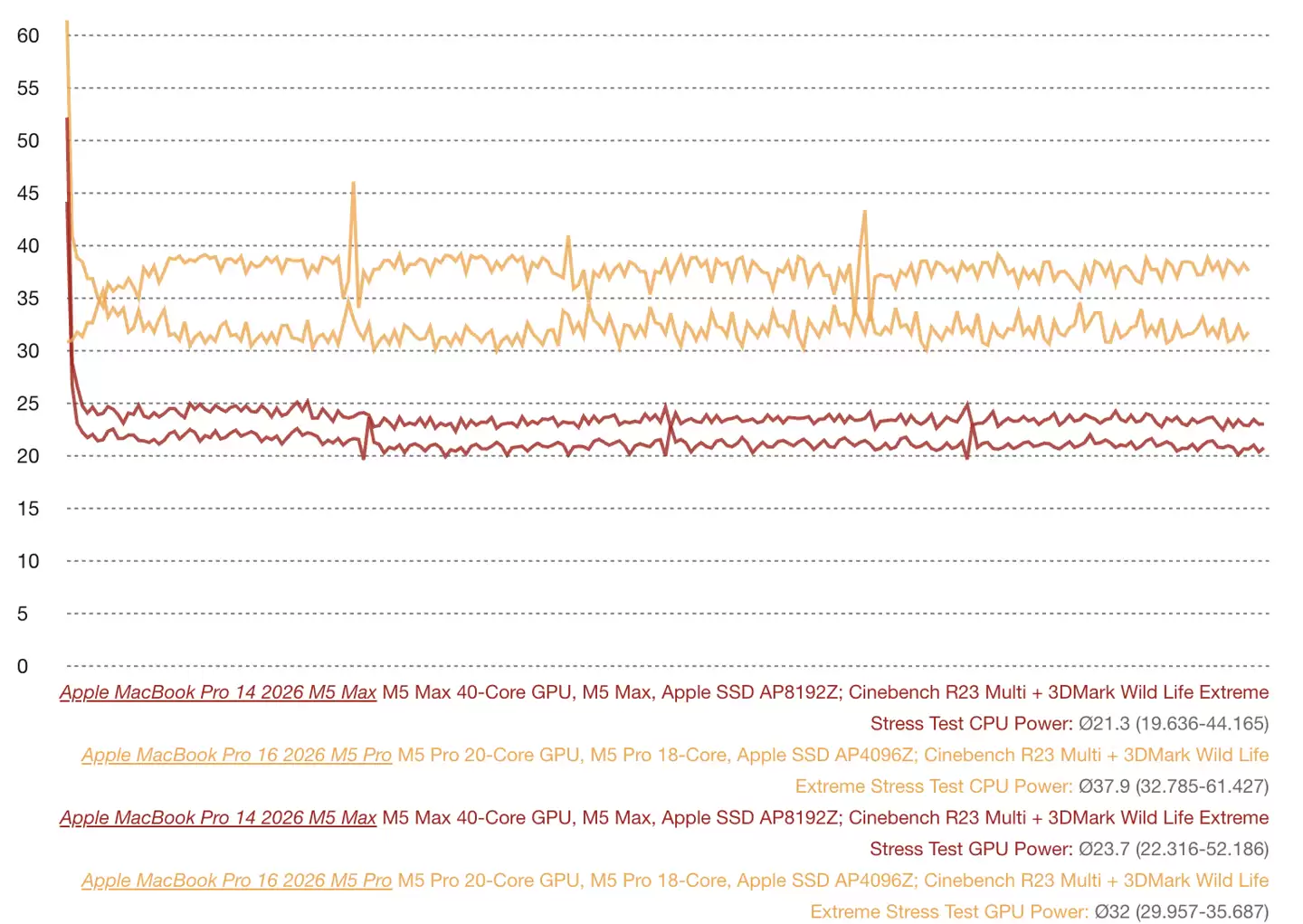Click the orange line's starting peak above 60
1303x924 pixels.
67,22
